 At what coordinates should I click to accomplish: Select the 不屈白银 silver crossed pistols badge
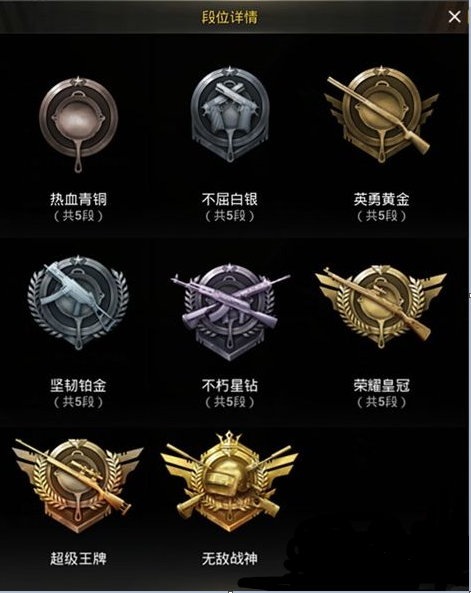click(230, 115)
